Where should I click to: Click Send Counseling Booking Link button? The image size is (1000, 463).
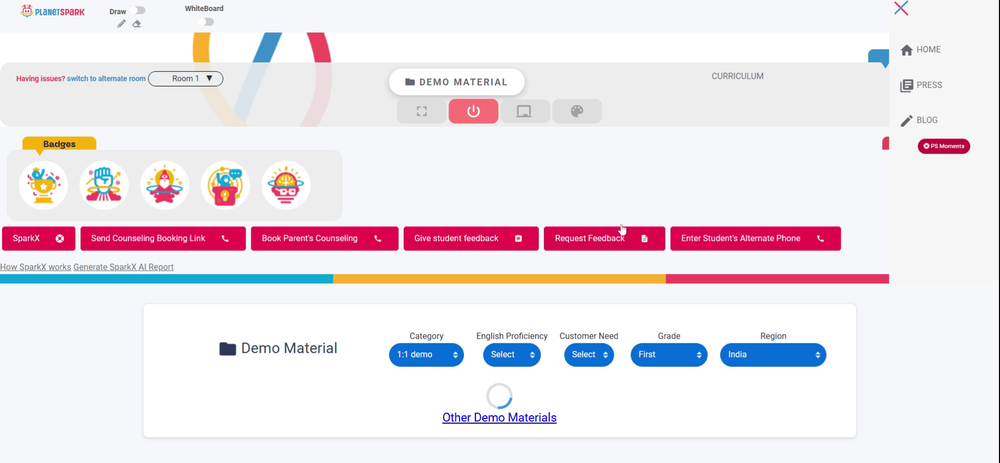point(163,239)
